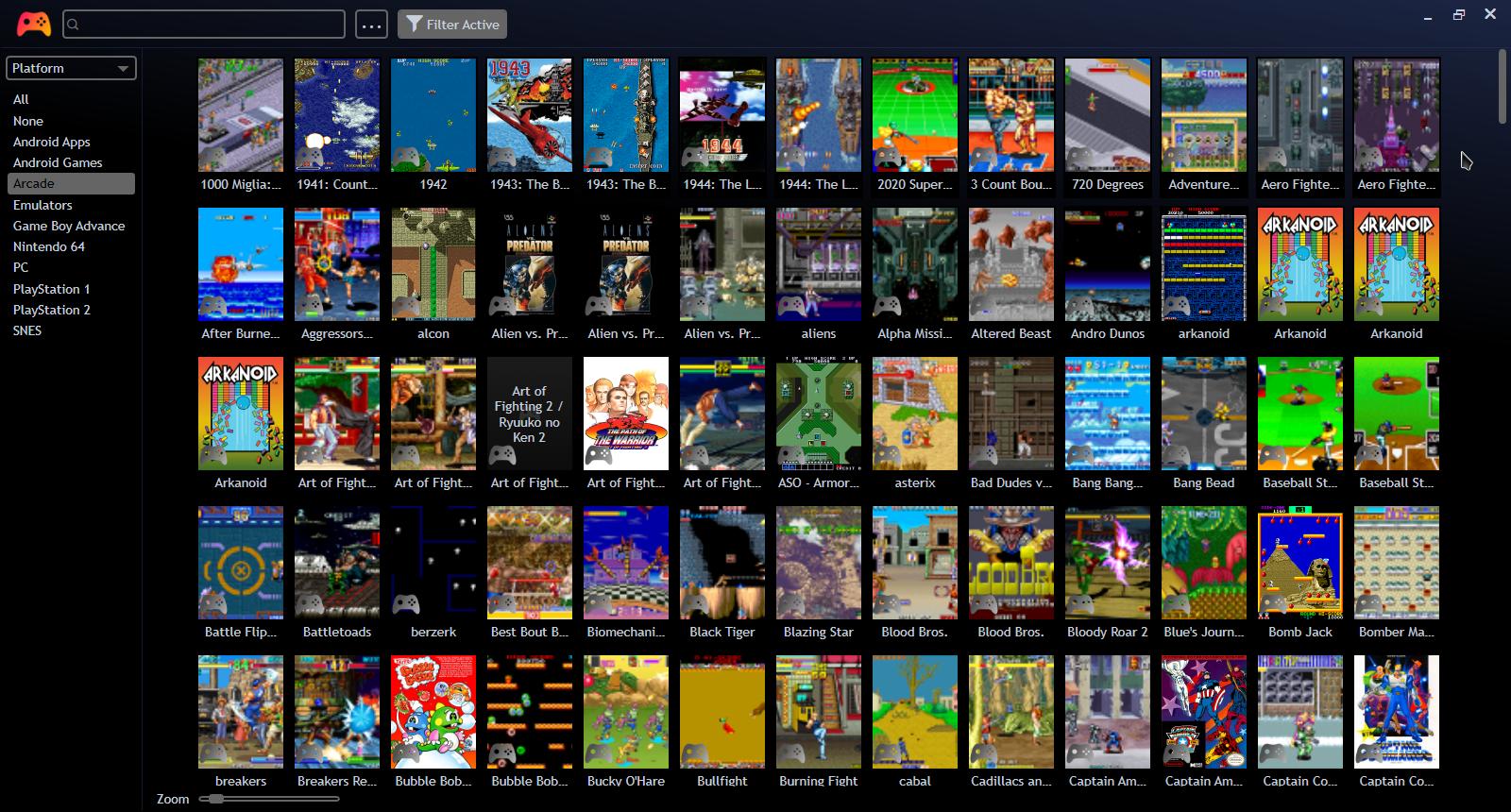The width and height of the screenshot is (1511, 812).
Task: Click the search magnifier icon
Action: click(x=74, y=25)
